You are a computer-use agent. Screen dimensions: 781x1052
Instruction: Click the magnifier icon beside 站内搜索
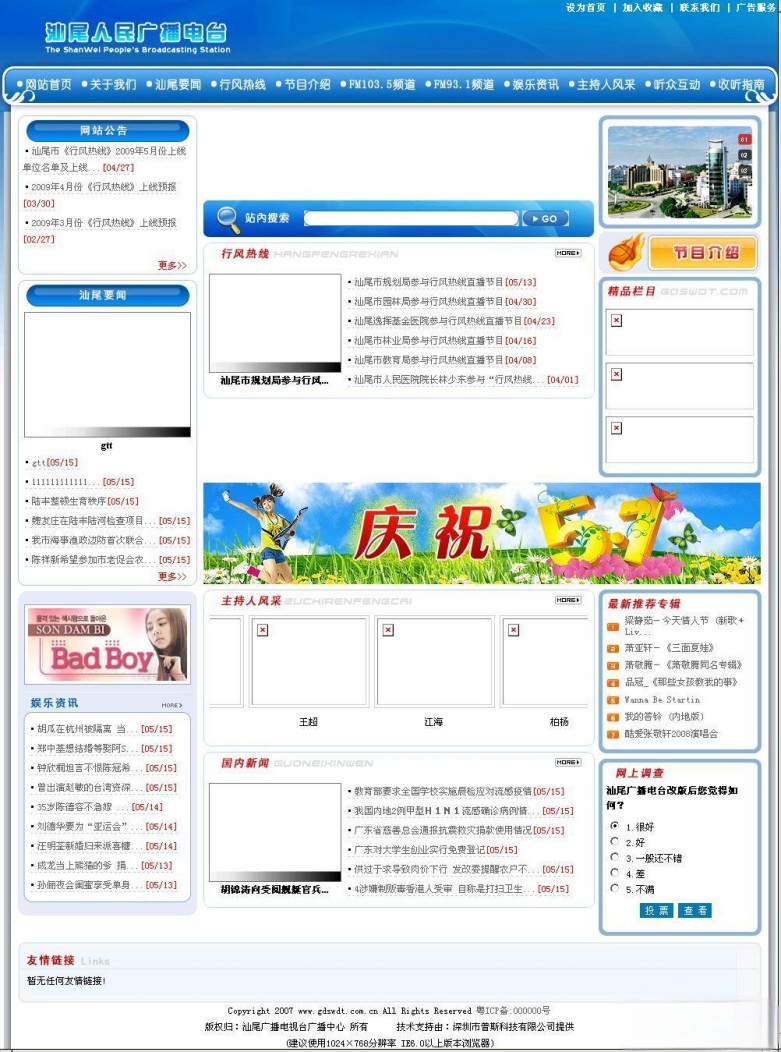pyautogui.click(x=228, y=219)
